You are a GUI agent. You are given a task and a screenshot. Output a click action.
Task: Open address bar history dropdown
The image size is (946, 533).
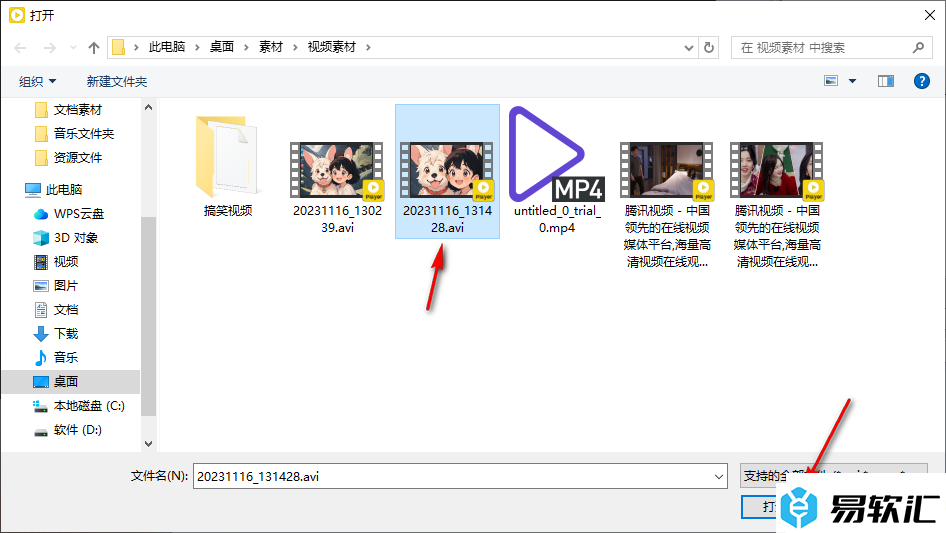click(x=688, y=48)
